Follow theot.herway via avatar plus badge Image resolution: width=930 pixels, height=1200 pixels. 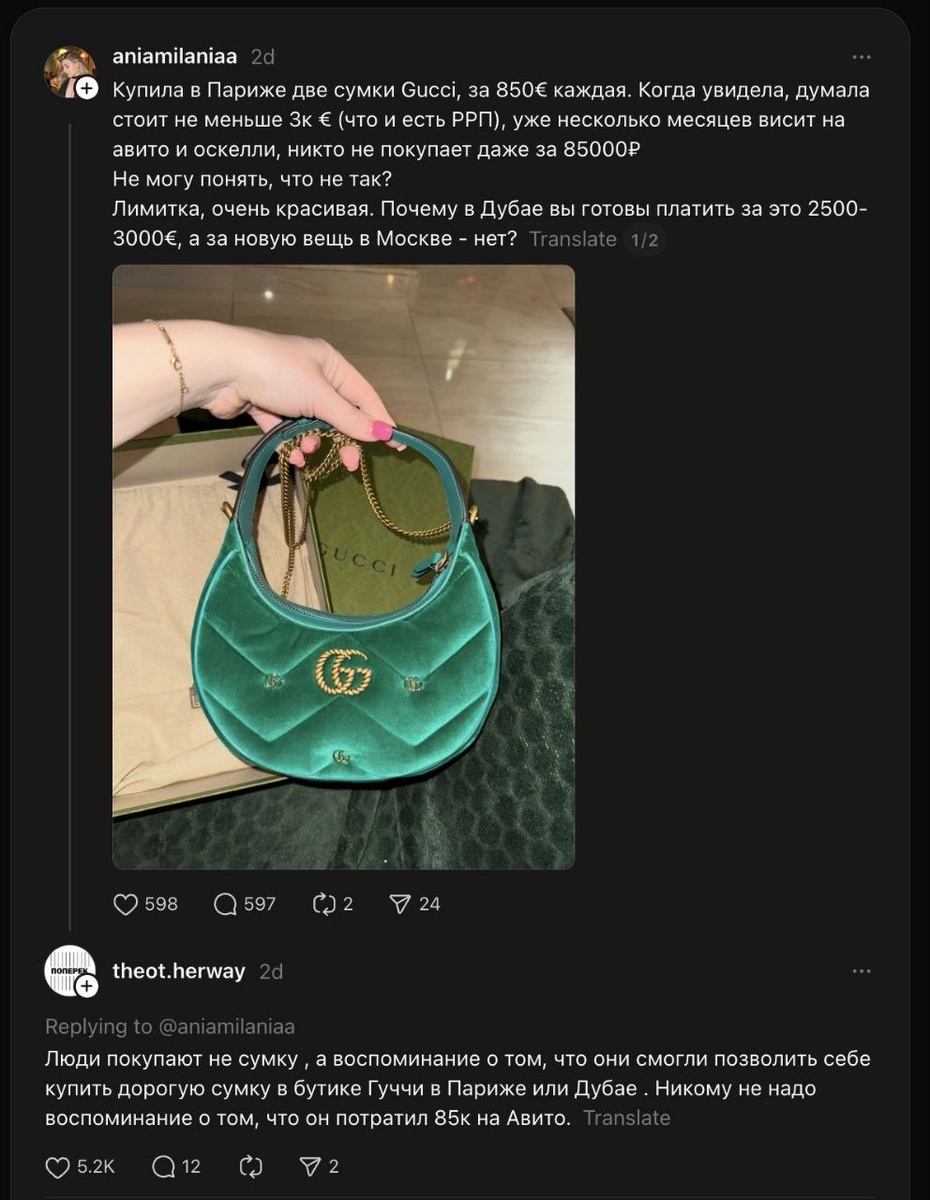pyautogui.click(x=87, y=987)
